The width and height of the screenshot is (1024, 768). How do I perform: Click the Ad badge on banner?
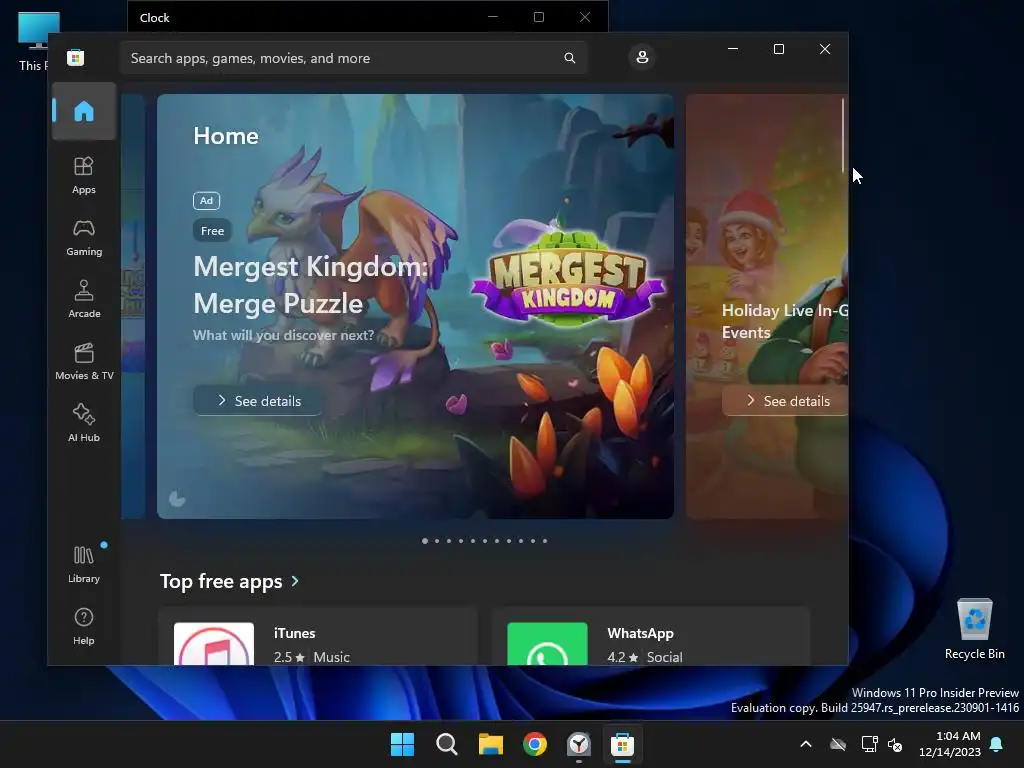tap(206, 200)
